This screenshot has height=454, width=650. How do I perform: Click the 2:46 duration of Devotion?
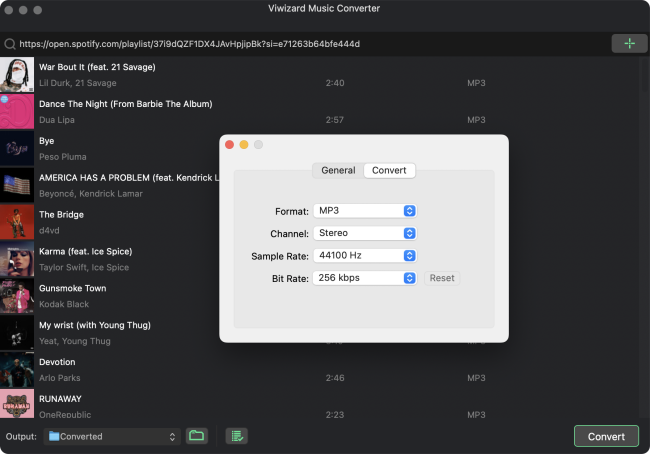pos(335,378)
